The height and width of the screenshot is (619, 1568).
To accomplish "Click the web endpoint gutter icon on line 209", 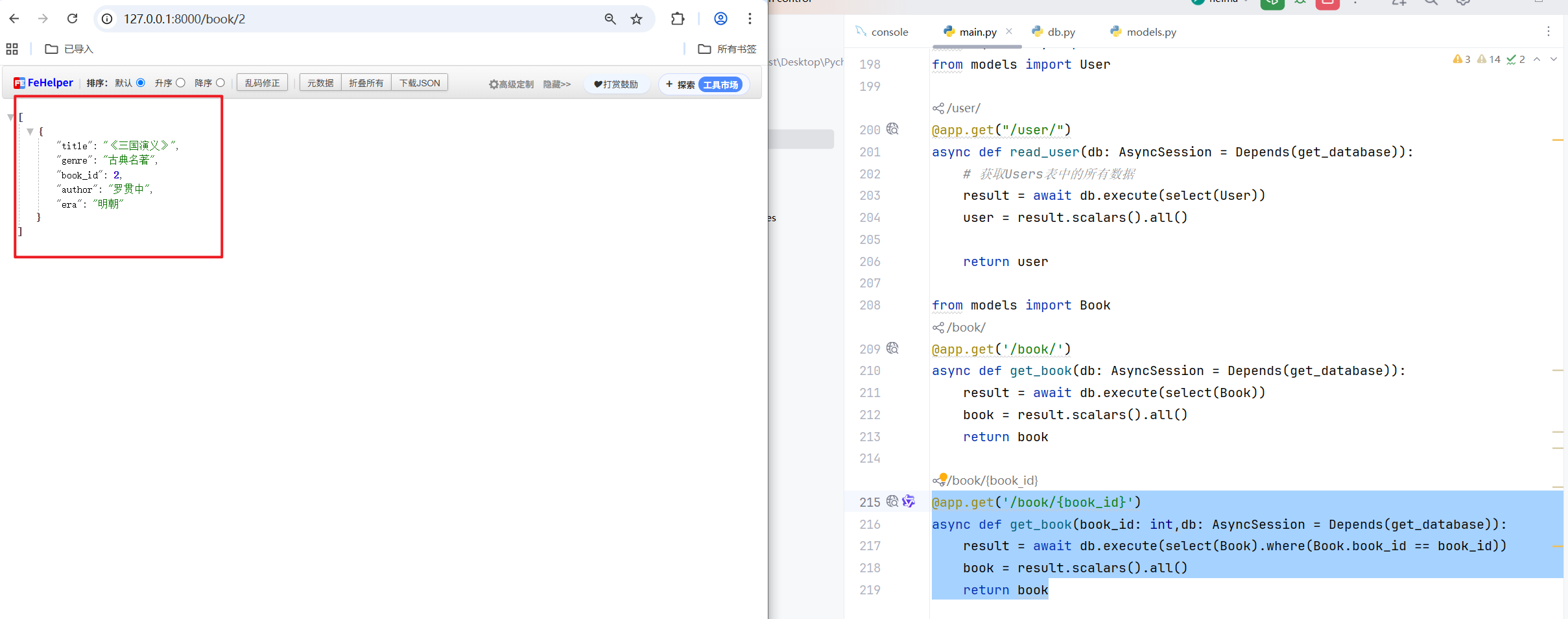I will click(892, 348).
